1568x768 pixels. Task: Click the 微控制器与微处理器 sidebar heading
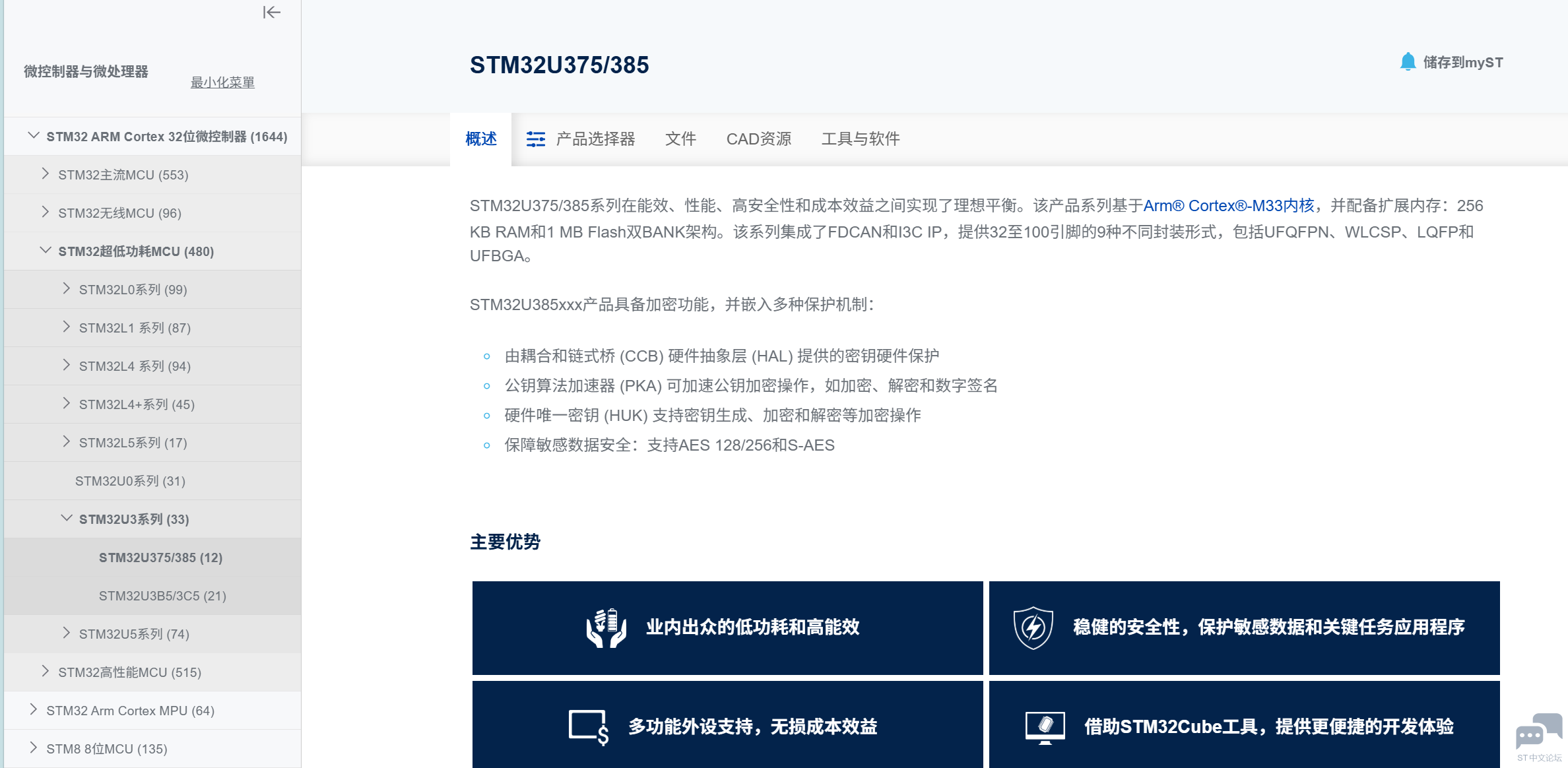(86, 71)
